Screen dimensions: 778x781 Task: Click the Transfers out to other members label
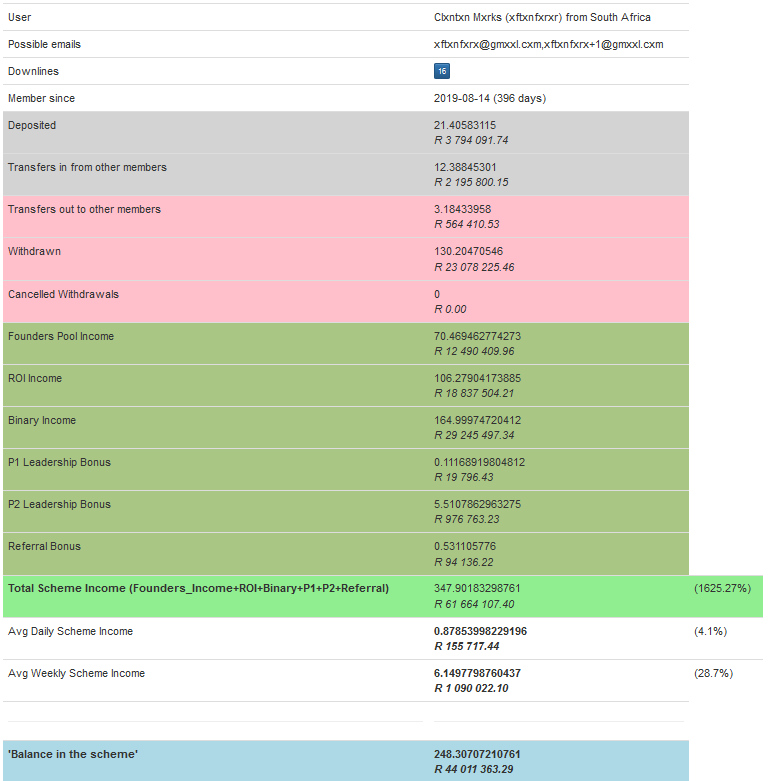(x=84, y=209)
